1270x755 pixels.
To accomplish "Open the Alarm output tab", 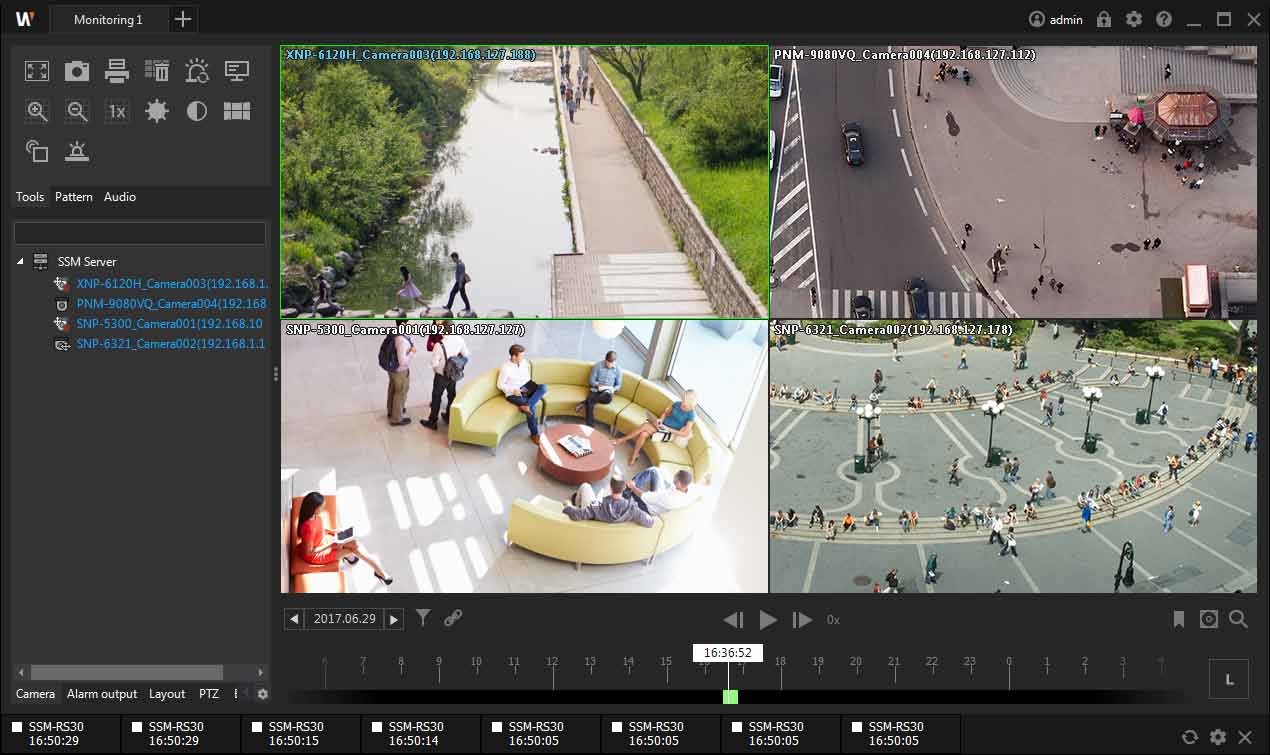I will click(x=102, y=694).
